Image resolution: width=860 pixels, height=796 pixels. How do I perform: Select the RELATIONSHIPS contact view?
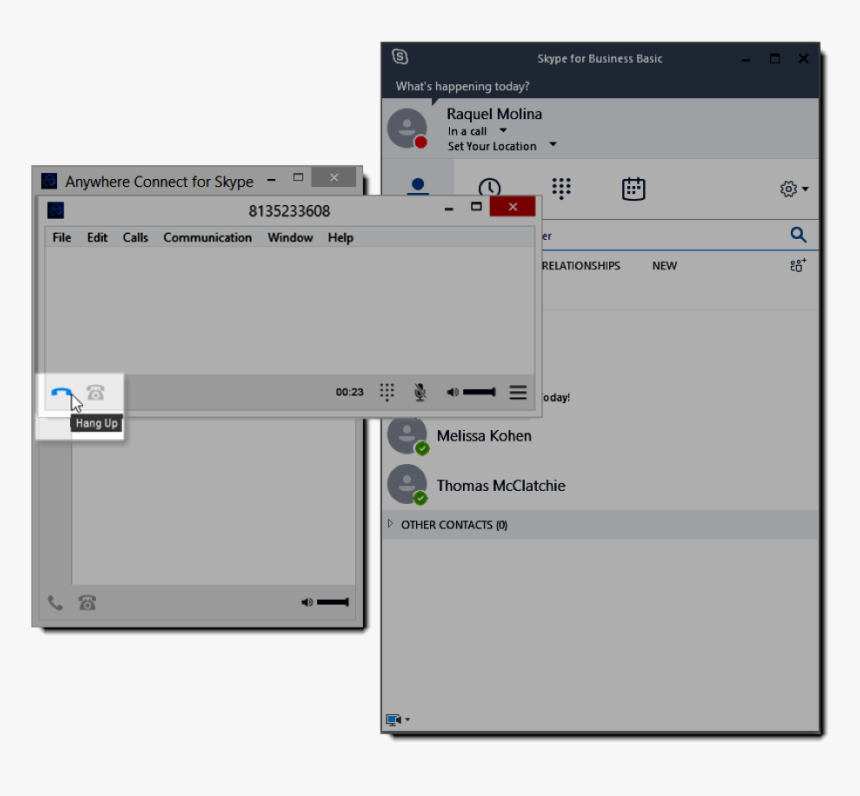pyautogui.click(x=581, y=266)
